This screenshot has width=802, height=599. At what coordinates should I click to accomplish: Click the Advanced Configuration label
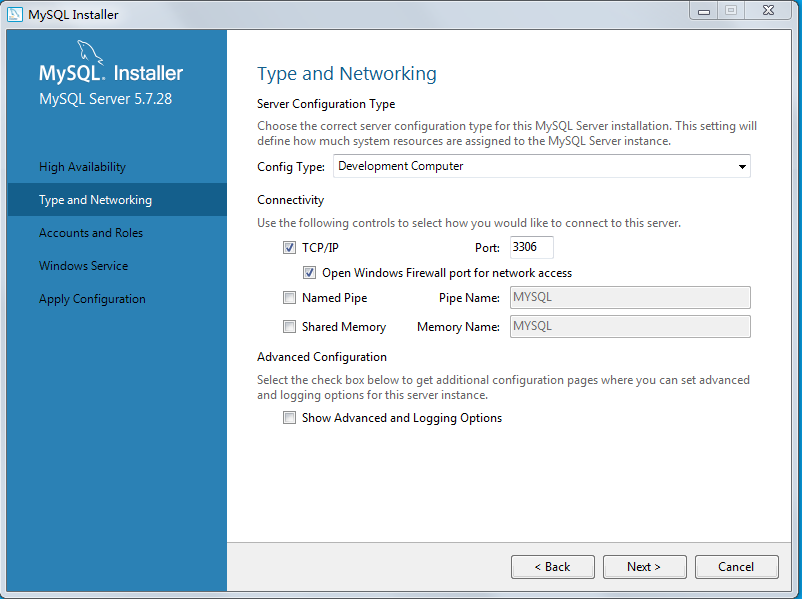point(322,357)
